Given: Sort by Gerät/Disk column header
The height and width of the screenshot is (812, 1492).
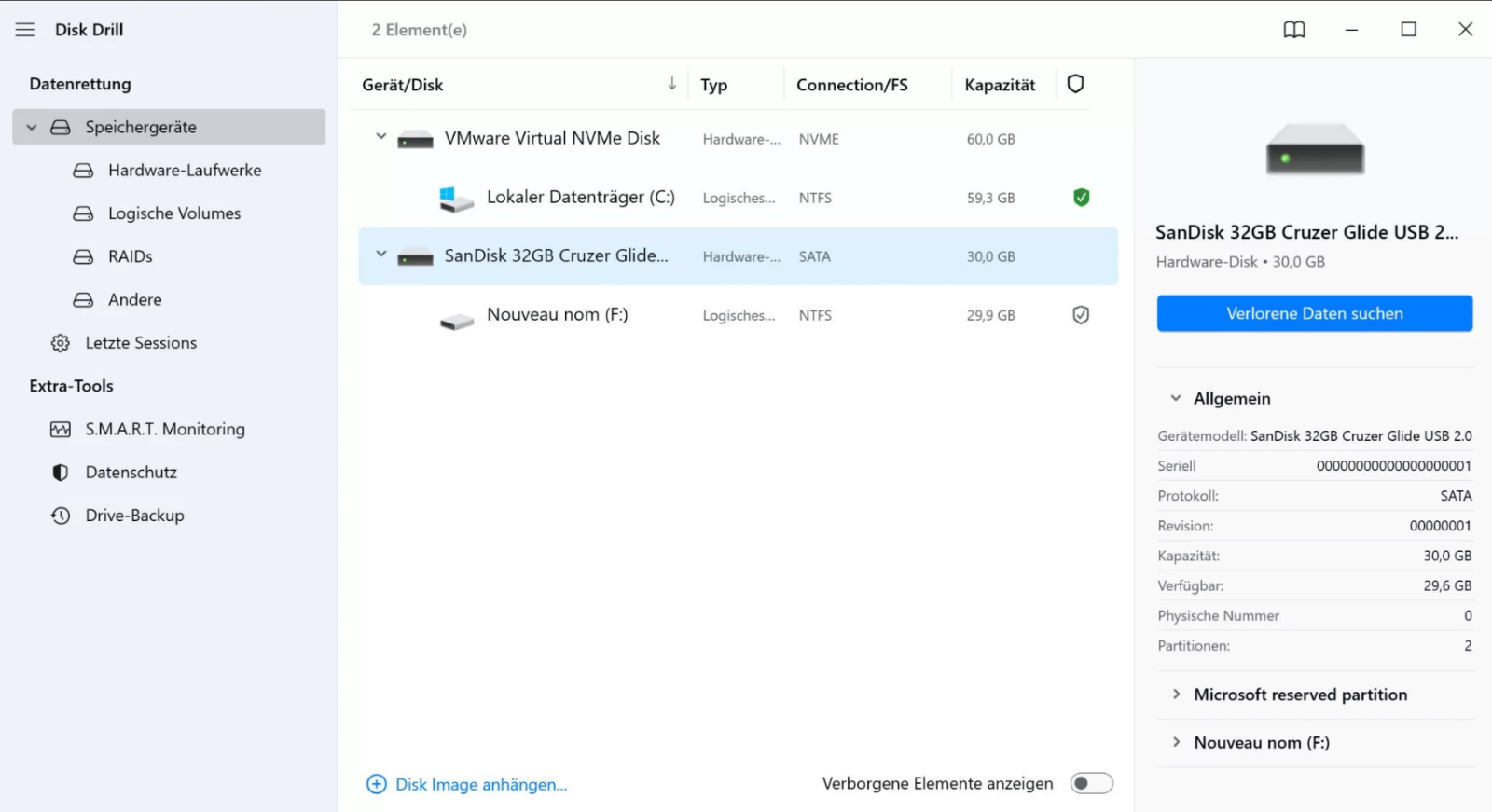Looking at the screenshot, I should pos(403,85).
